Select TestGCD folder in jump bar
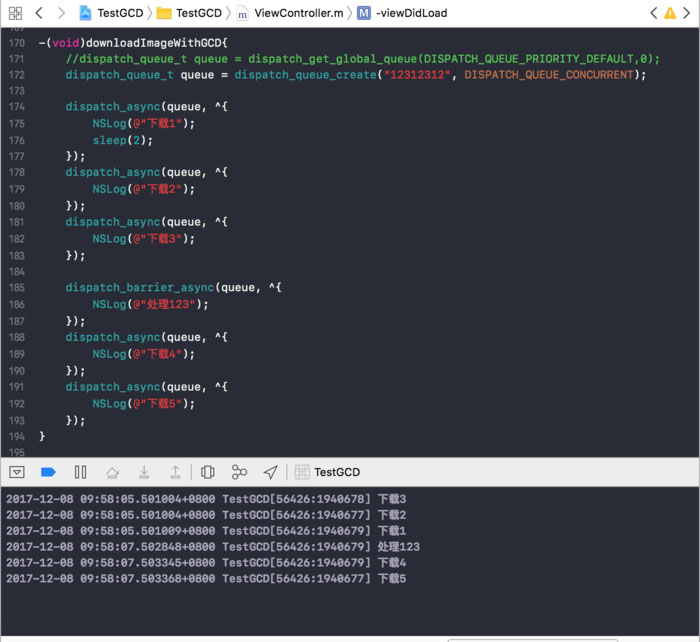Image resolution: width=700 pixels, height=642 pixels. point(189,13)
